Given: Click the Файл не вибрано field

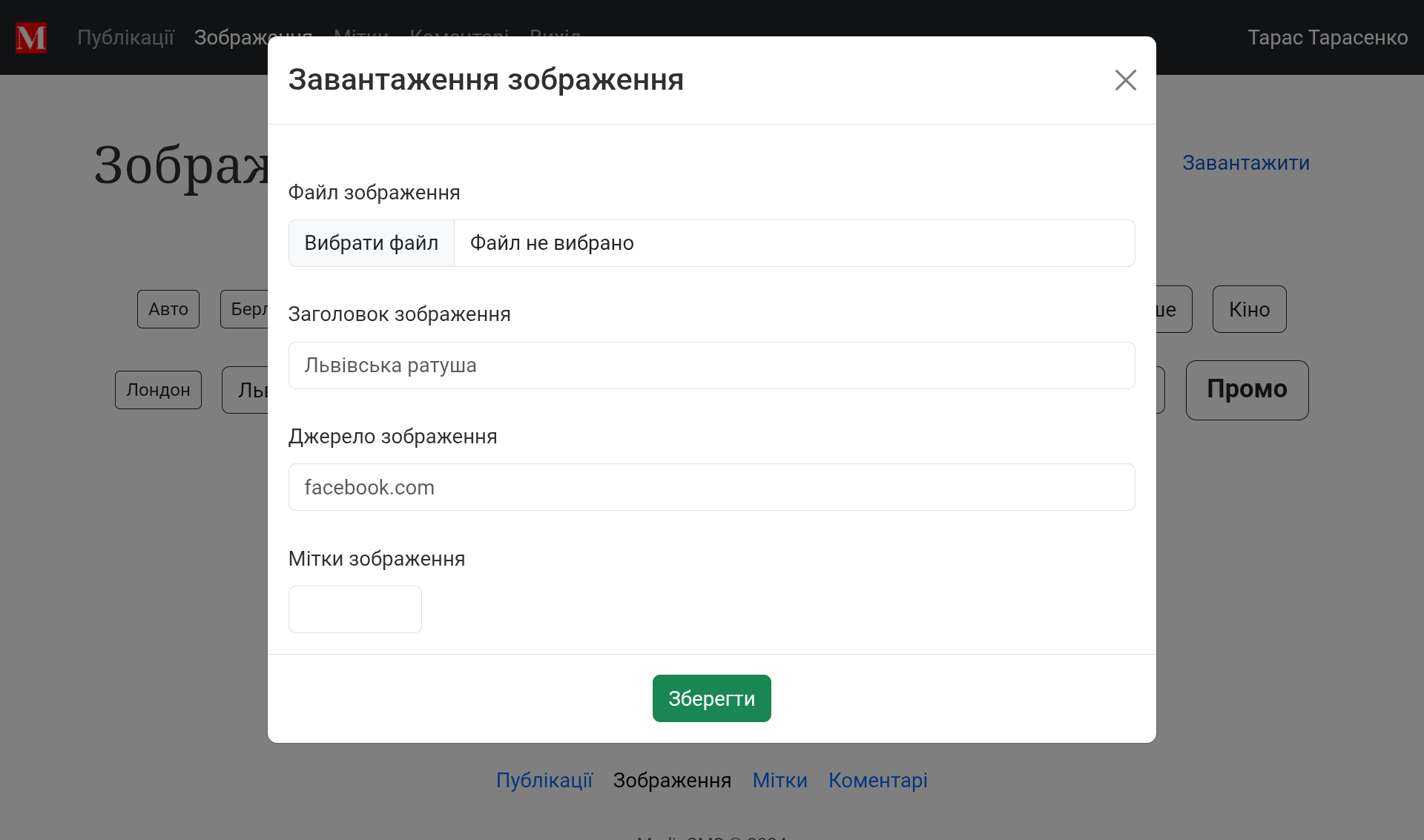Looking at the screenshot, I should (x=794, y=243).
